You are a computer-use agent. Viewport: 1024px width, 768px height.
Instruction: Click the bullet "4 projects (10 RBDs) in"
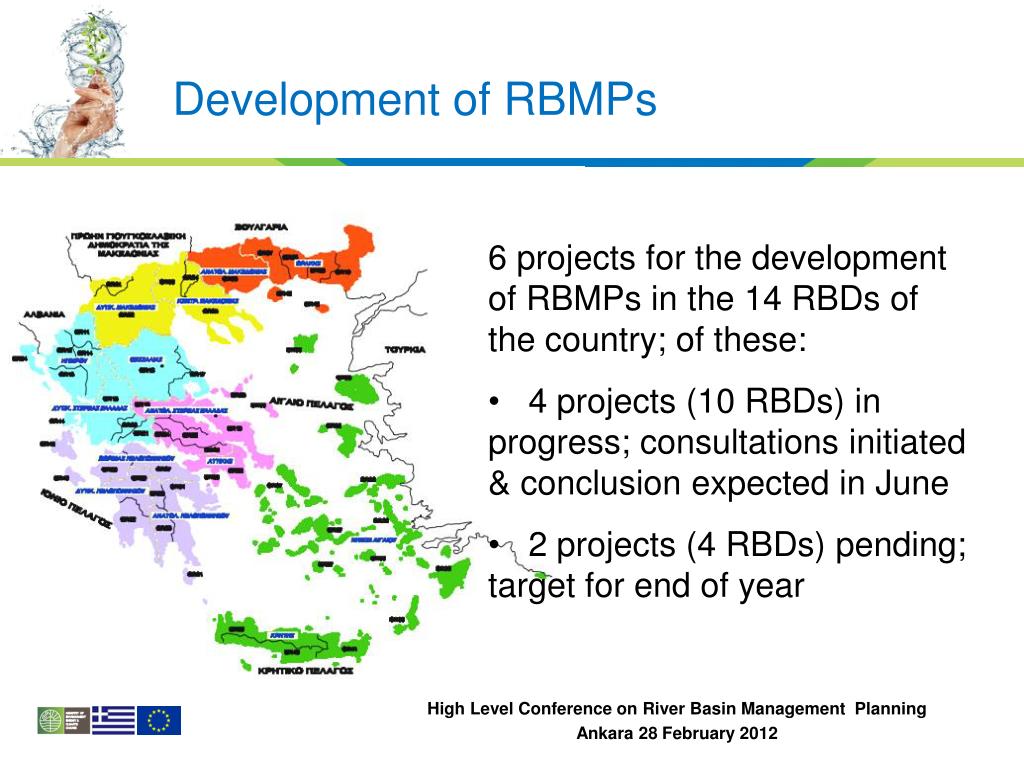[x=684, y=401]
